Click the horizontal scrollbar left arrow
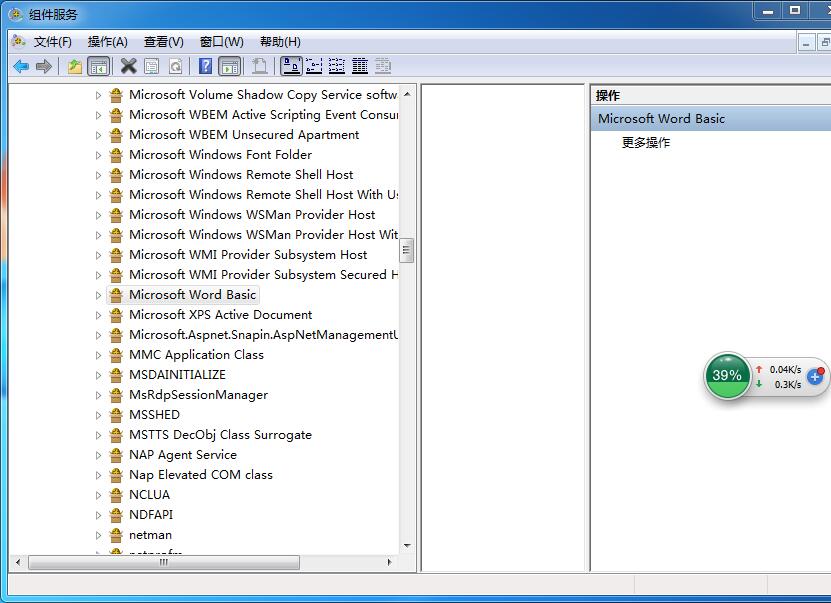This screenshot has width=831, height=603. (18, 562)
